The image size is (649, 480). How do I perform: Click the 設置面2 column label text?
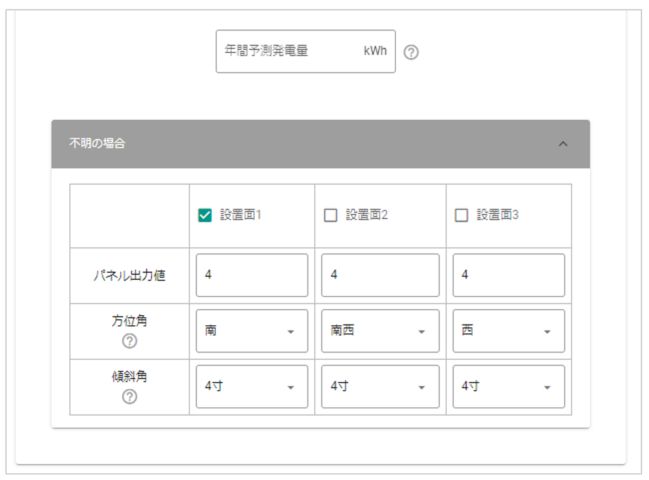point(367,215)
